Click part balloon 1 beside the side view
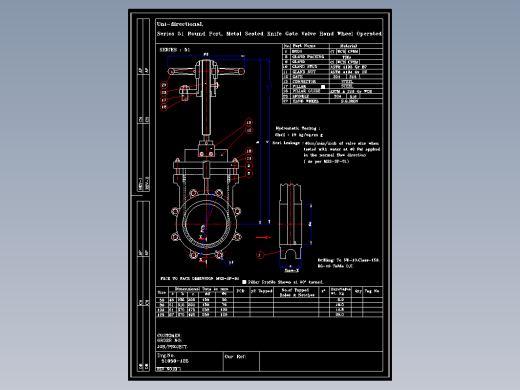The width and height of the screenshot is (520, 390). pyautogui.click(x=260, y=255)
